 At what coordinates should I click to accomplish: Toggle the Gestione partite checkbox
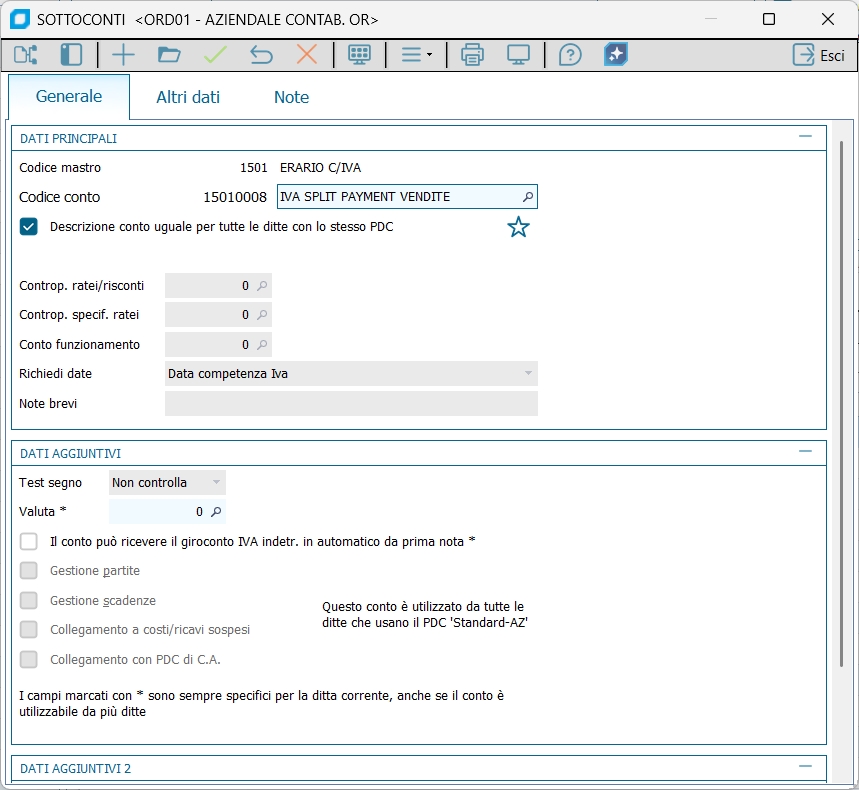tap(28, 570)
